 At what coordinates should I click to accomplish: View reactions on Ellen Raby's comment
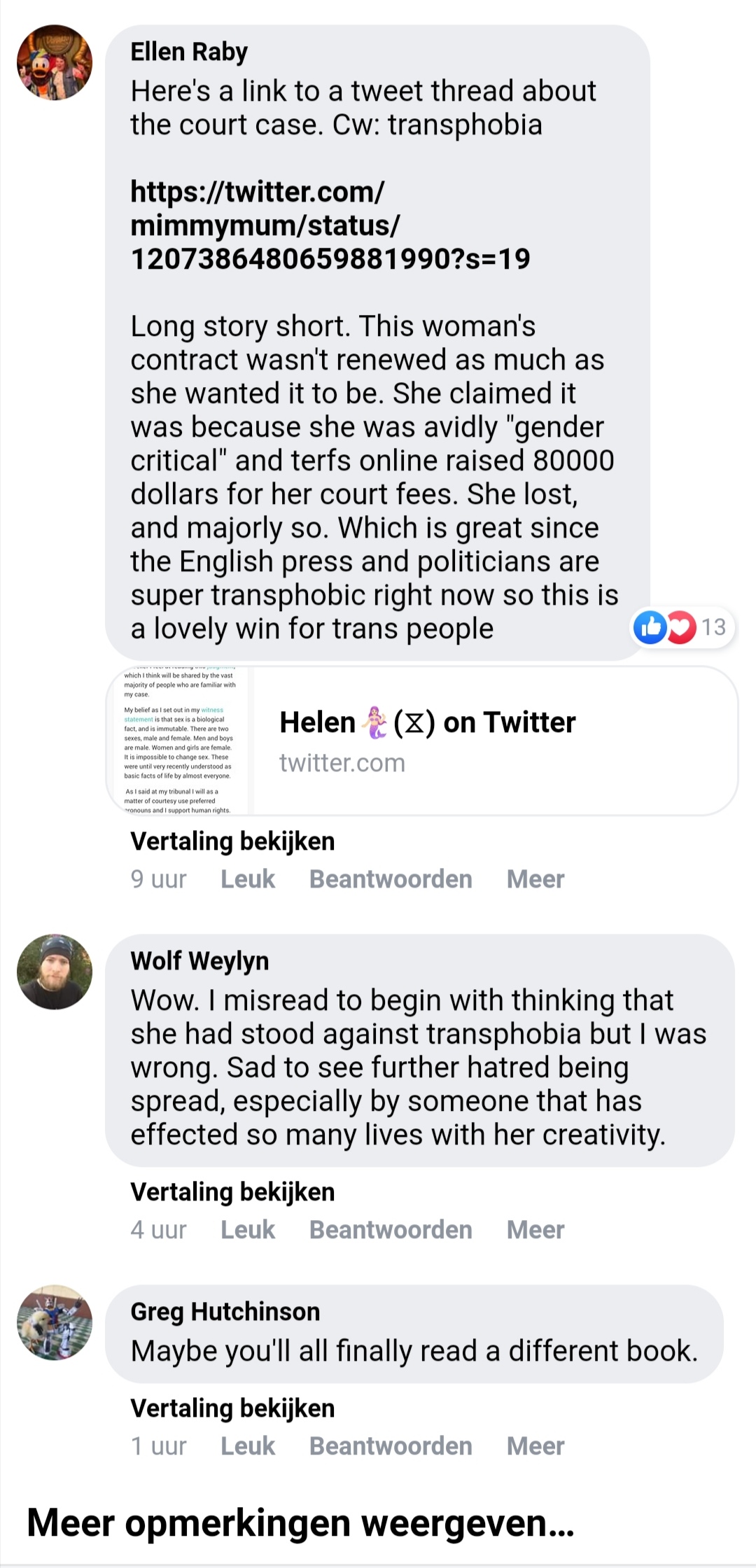click(x=682, y=627)
